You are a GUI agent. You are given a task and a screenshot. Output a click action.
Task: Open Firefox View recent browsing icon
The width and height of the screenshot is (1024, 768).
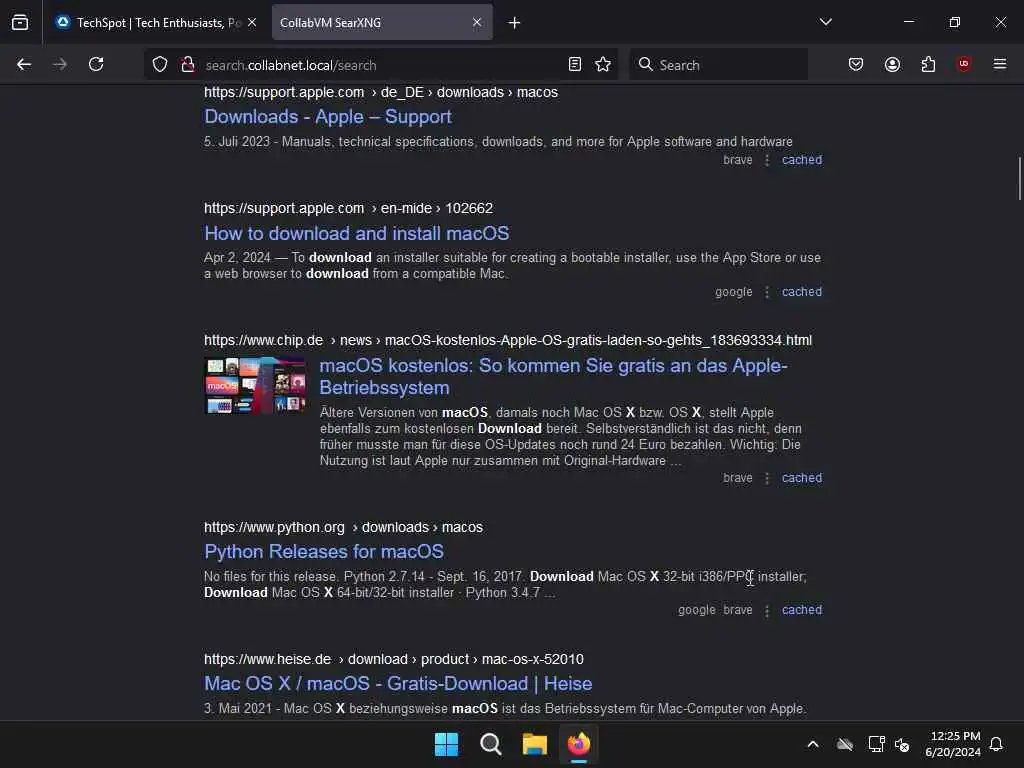tap(20, 22)
